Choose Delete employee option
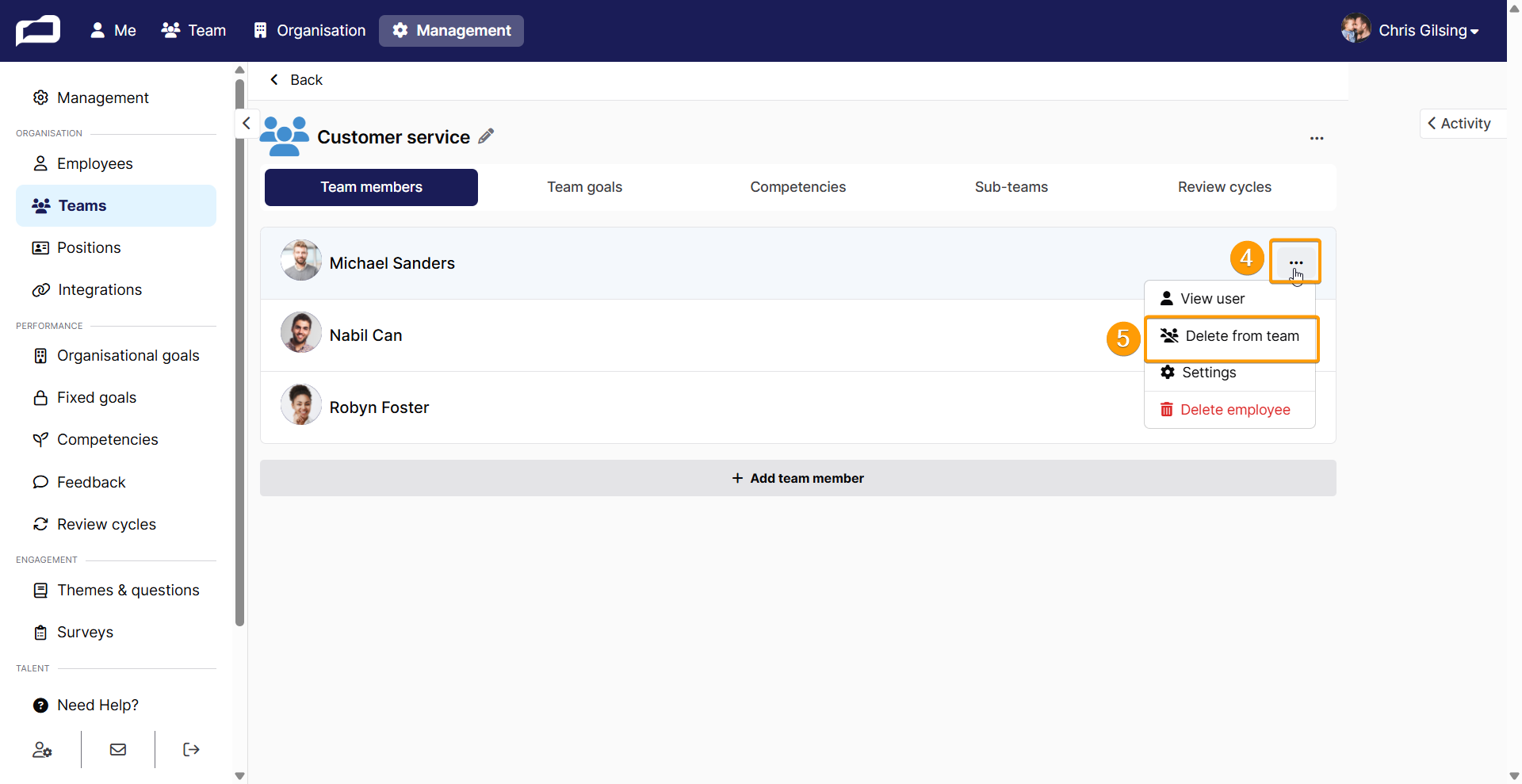Screen dimensions: 1522x784 pos(1229,410)
